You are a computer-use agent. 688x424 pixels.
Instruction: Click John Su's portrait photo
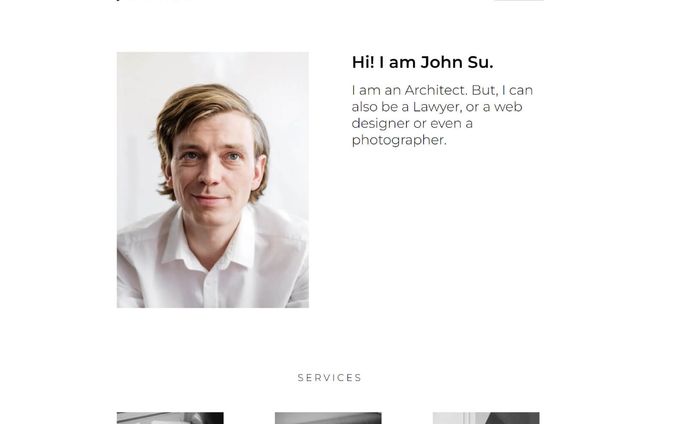pos(213,180)
